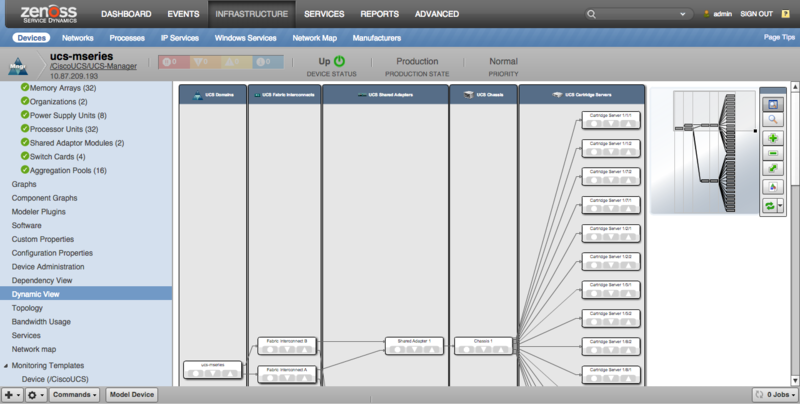Open the colored shapes legend button

coord(772,187)
